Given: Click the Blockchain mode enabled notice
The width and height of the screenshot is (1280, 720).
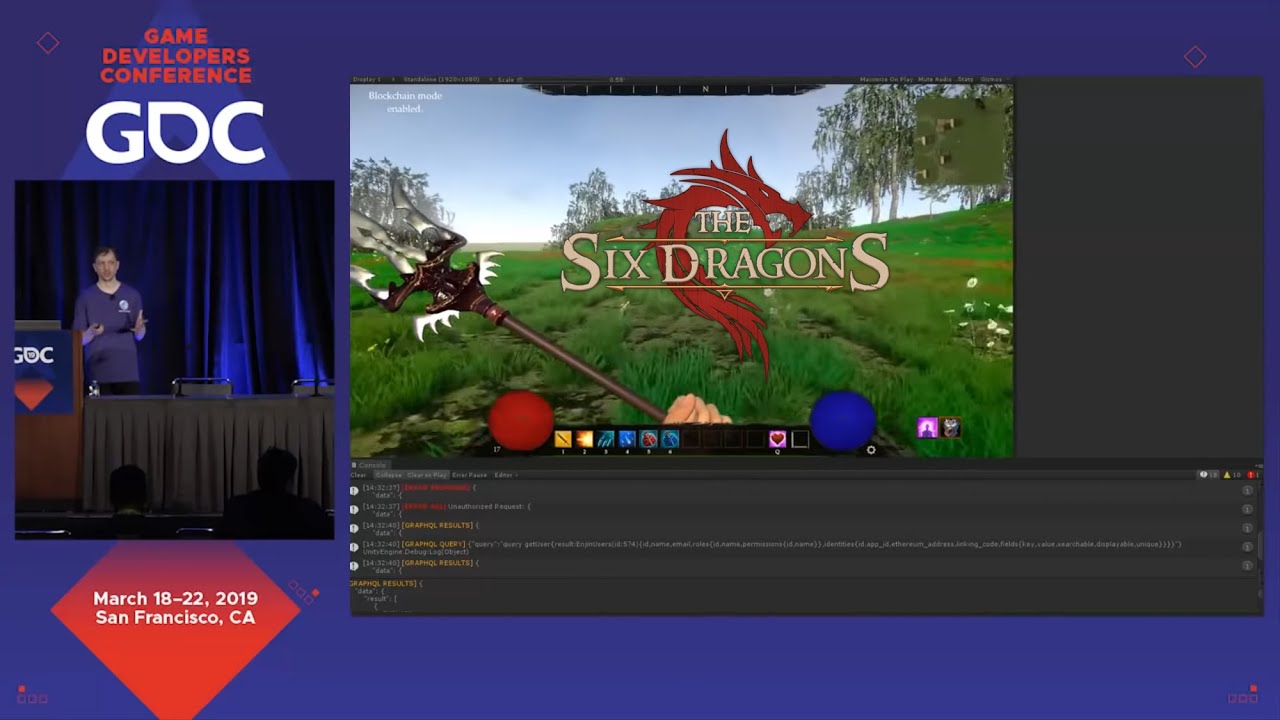Looking at the screenshot, I should click(405, 102).
